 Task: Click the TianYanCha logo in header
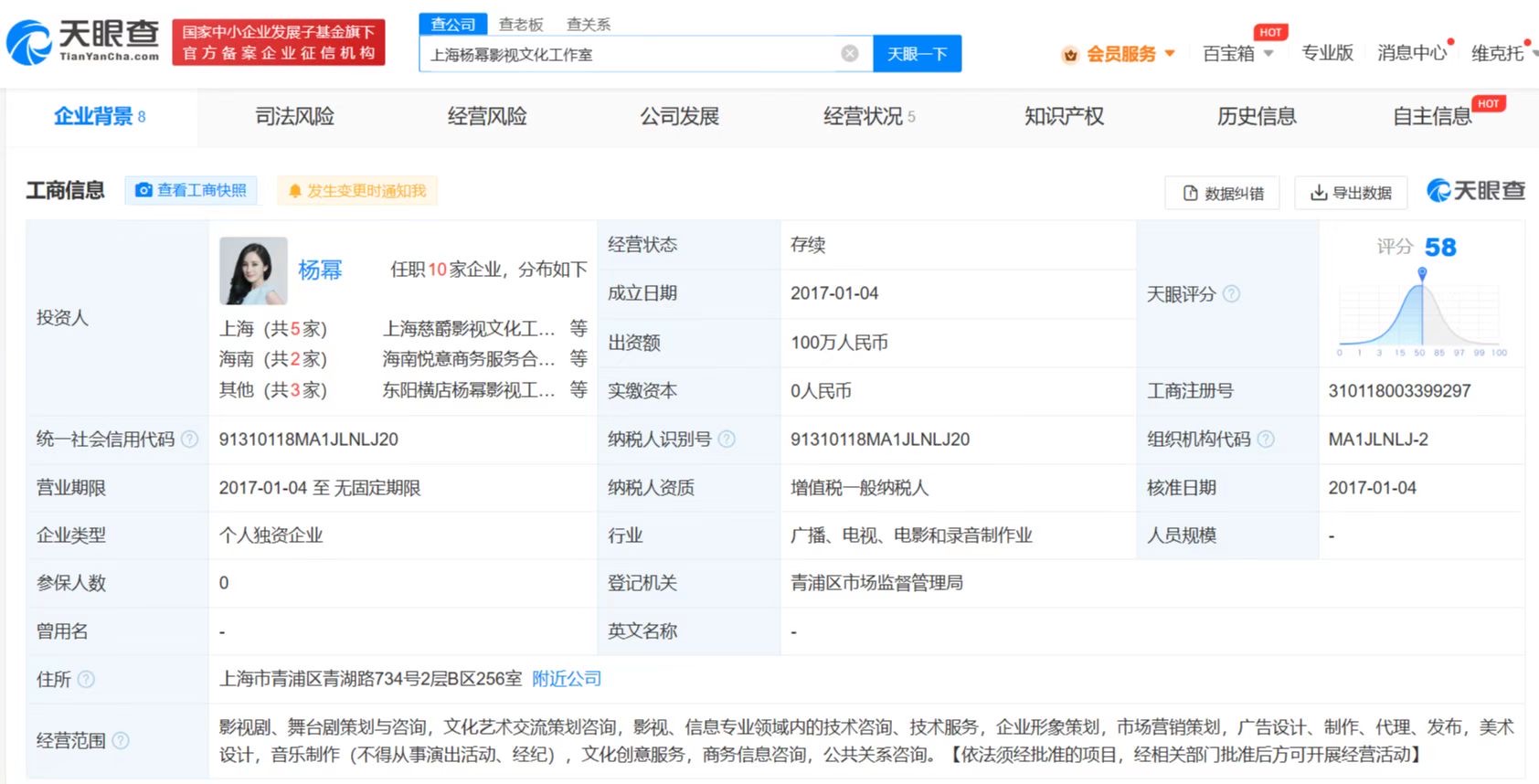point(83,42)
